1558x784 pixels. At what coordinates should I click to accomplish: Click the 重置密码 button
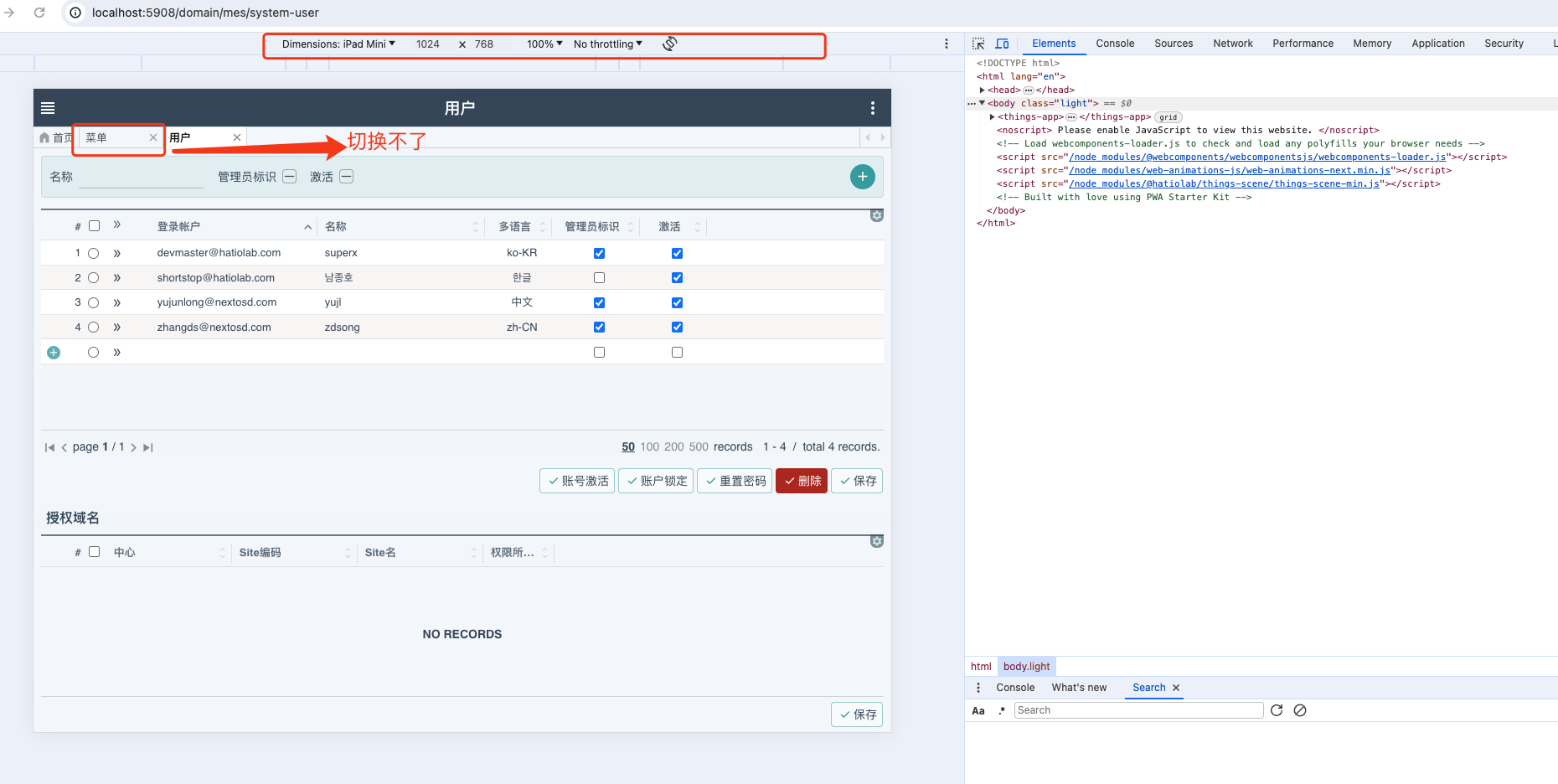click(735, 481)
